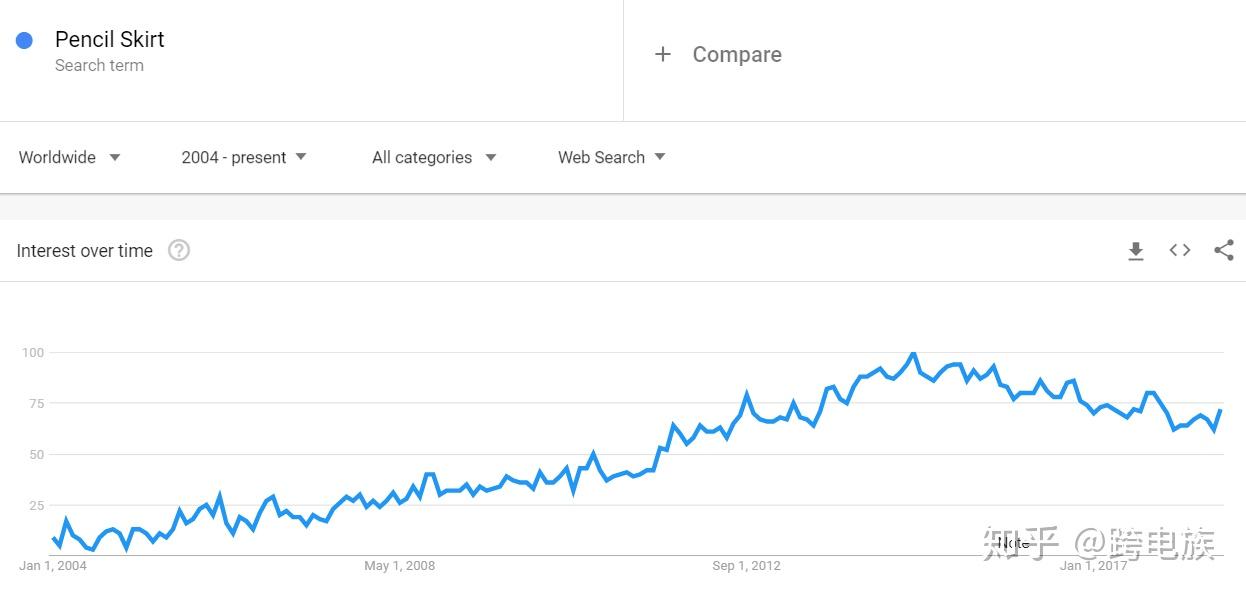
Task: Click the Note marker on the chart
Action: (x=1013, y=543)
